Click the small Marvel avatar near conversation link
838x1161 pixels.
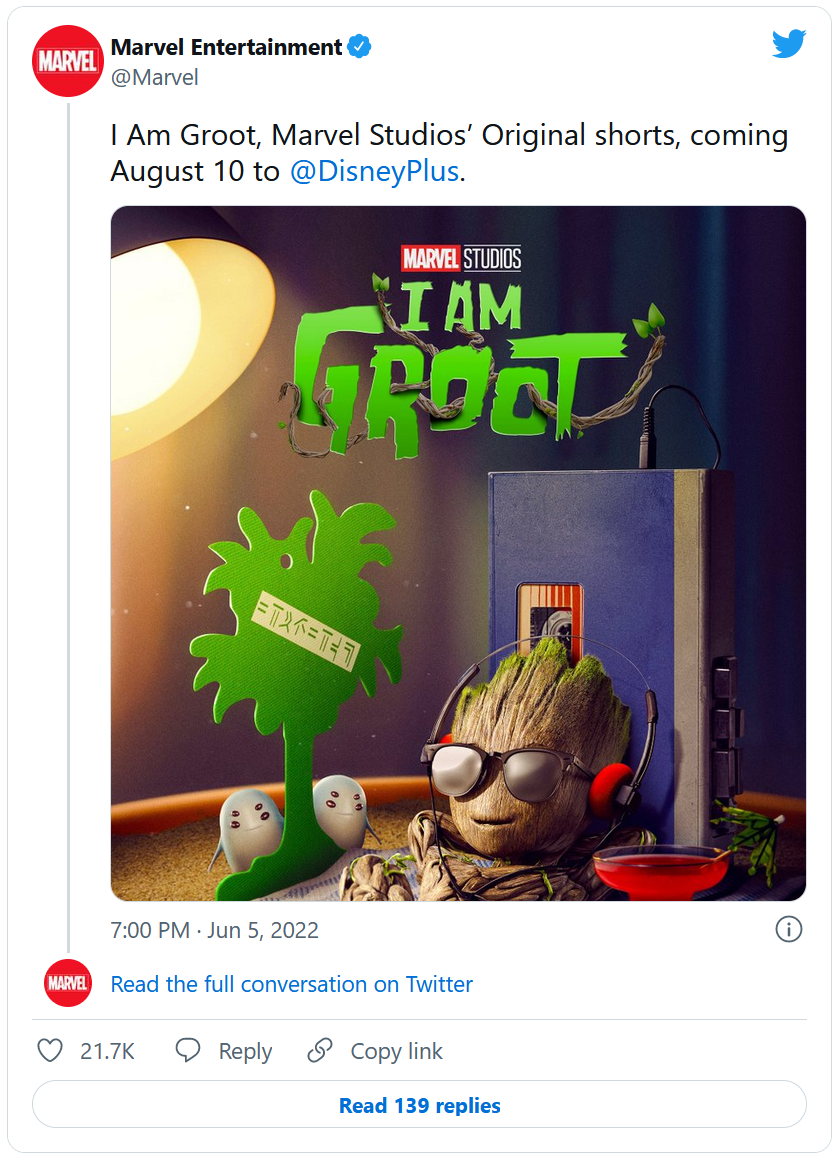pos(68,984)
